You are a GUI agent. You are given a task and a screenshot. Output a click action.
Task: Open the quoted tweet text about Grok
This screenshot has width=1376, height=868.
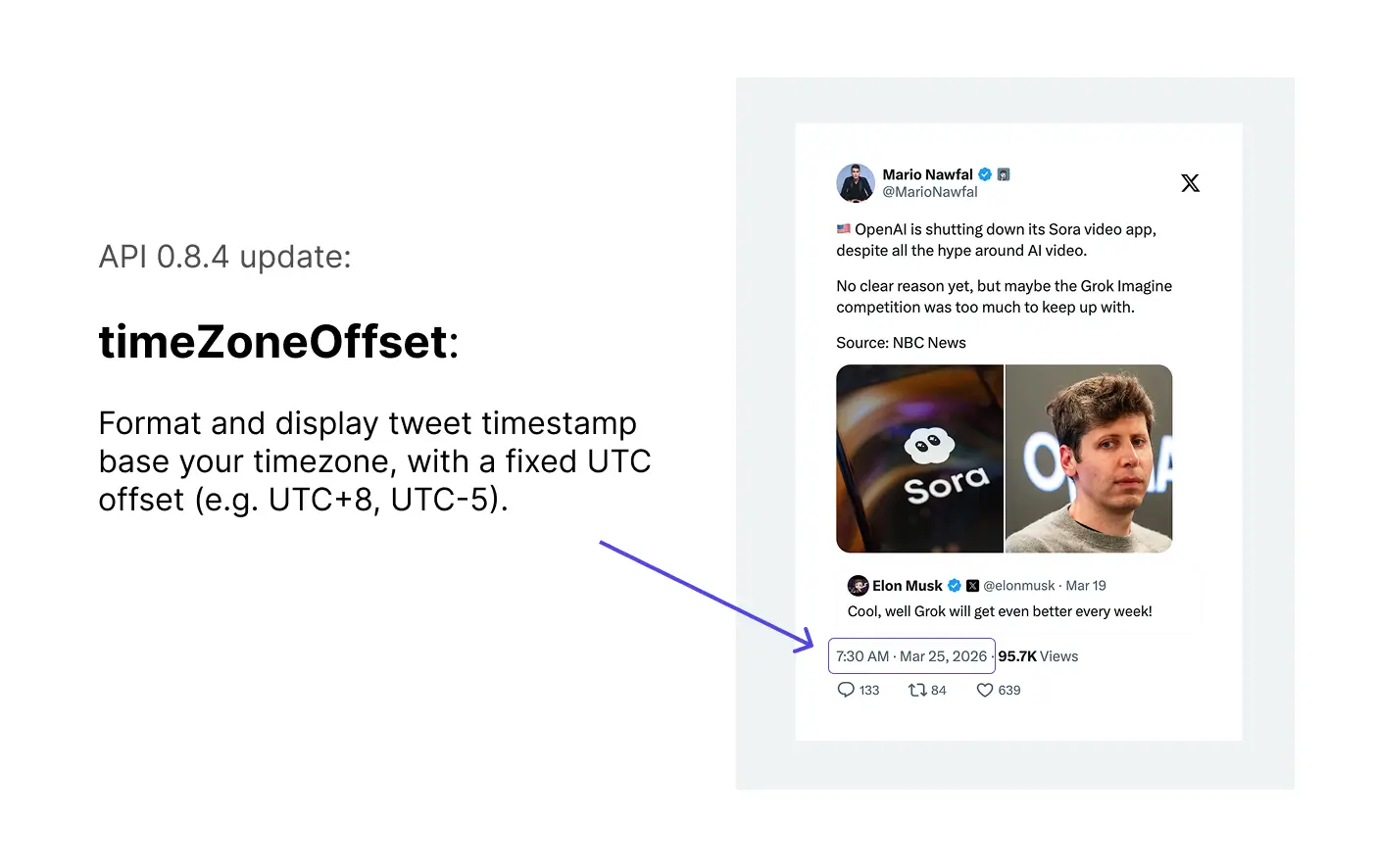[x=1000, y=611]
